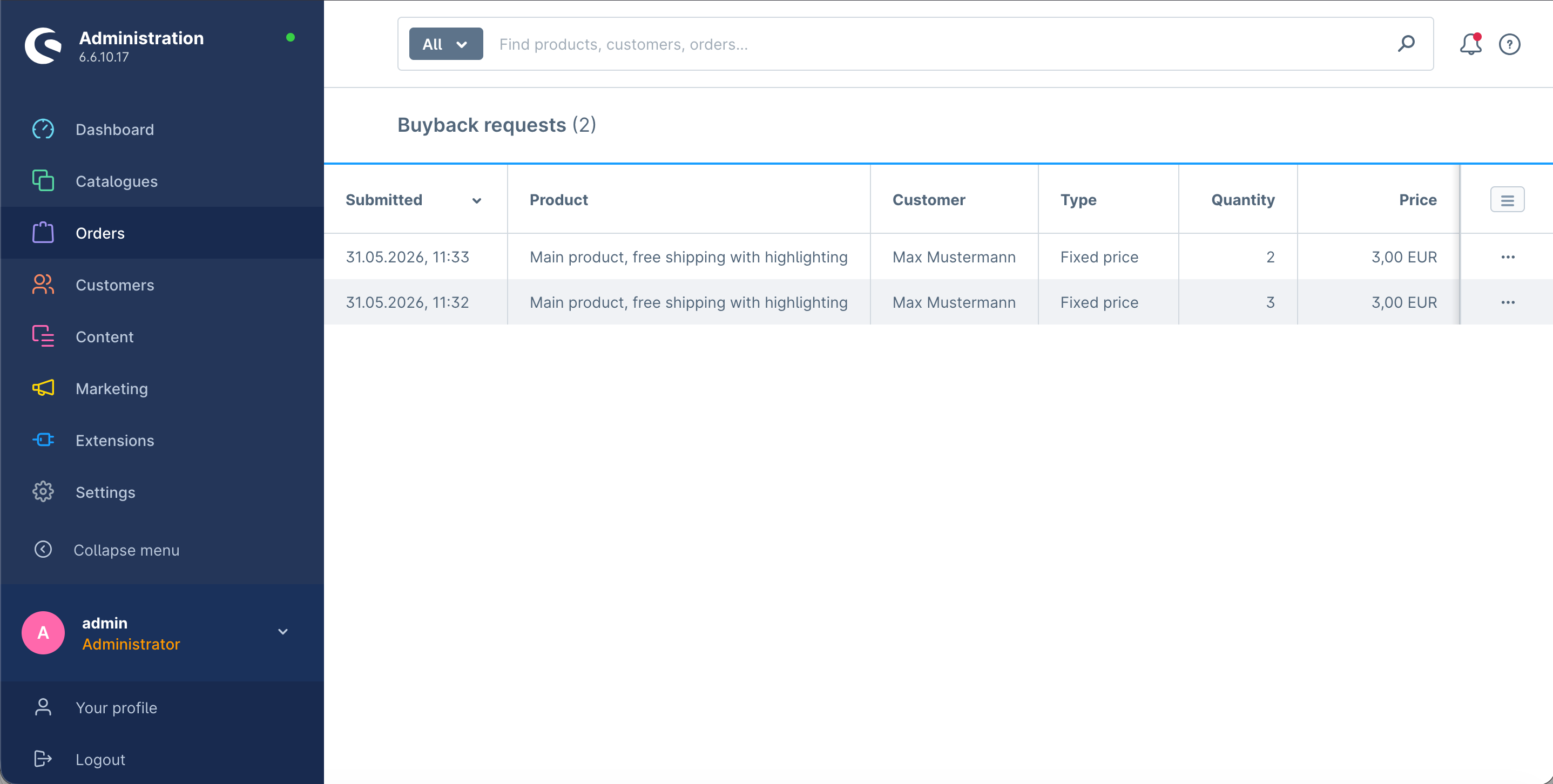Click the Collapse menu link
1553x784 pixels.
point(126,550)
